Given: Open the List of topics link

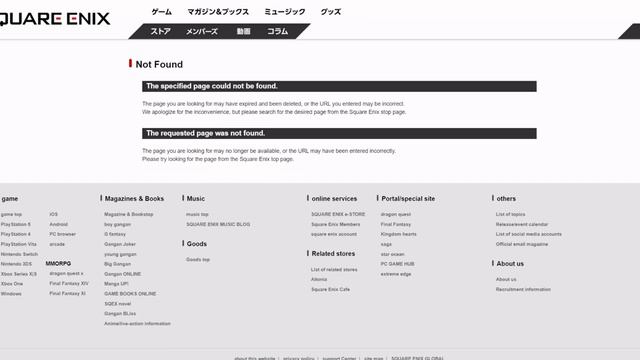Looking at the screenshot, I should pos(511,214).
